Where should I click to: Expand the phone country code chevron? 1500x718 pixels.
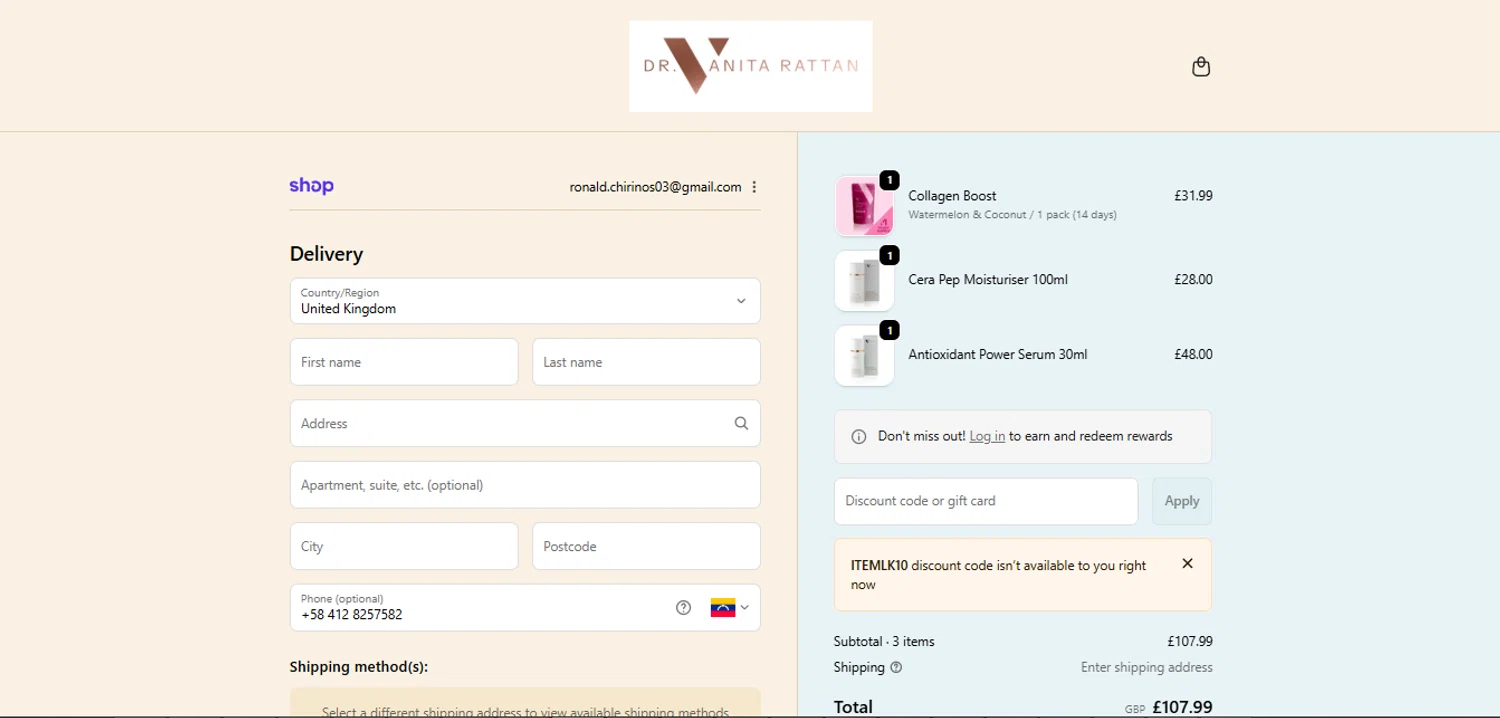(x=744, y=607)
